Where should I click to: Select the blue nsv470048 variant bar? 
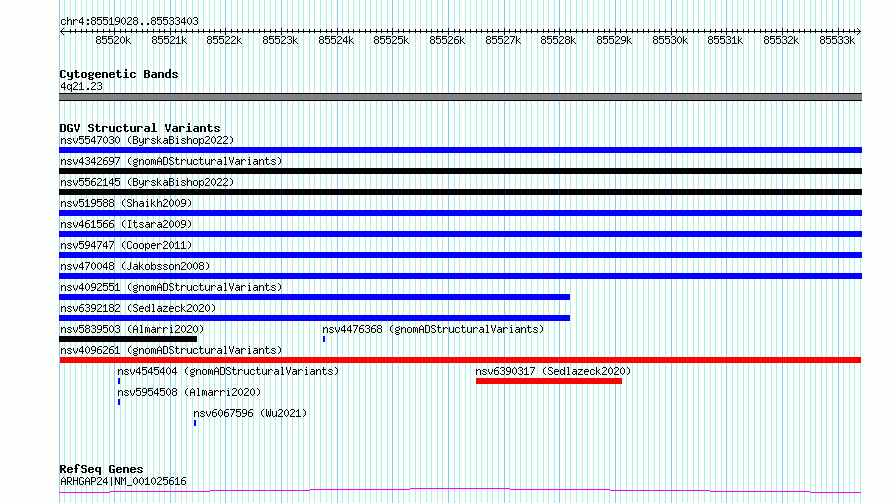[x=460, y=276]
